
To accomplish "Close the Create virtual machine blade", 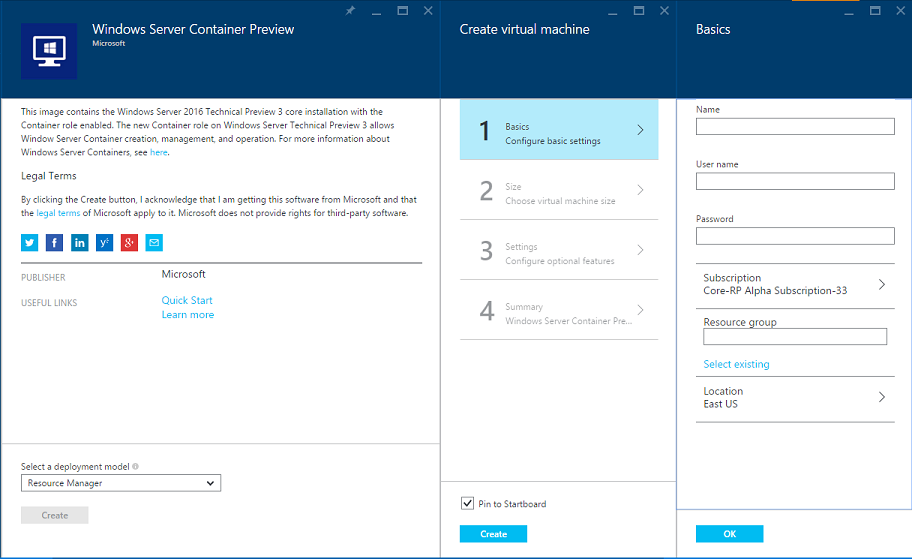I will 664,10.
